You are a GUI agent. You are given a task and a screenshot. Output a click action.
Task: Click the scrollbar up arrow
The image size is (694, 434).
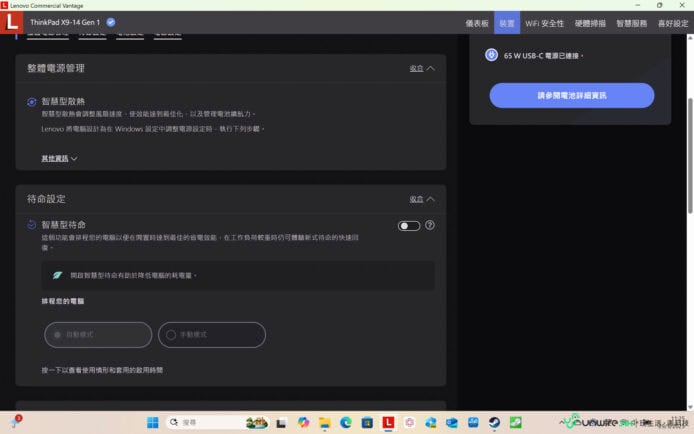(690, 38)
